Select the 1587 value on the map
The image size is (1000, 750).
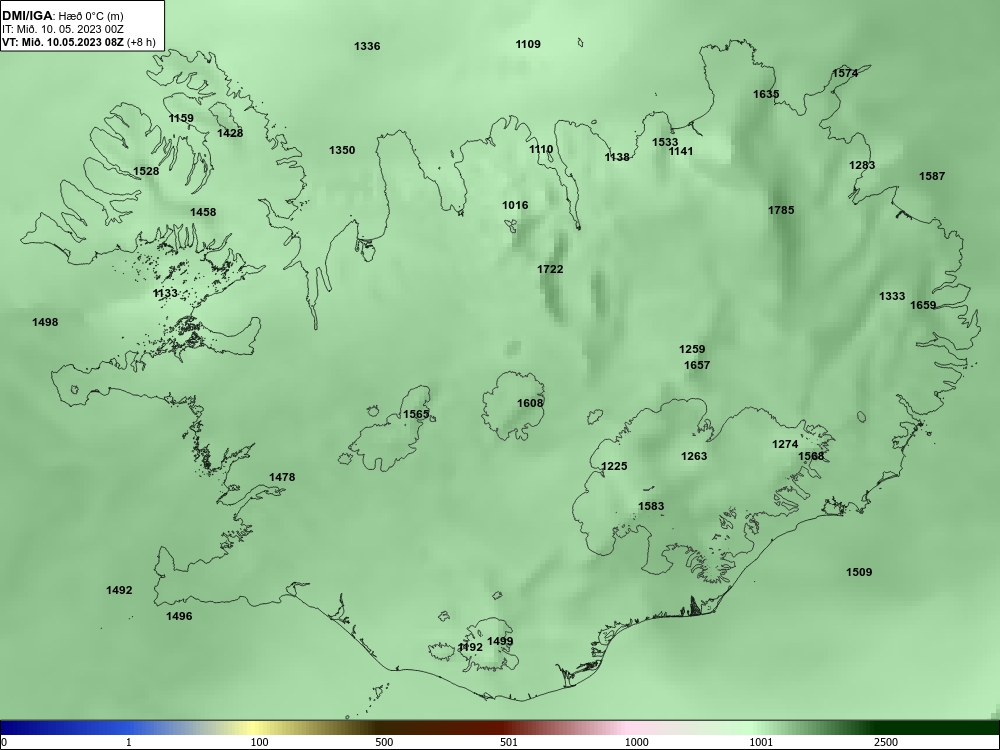(x=932, y=176)
